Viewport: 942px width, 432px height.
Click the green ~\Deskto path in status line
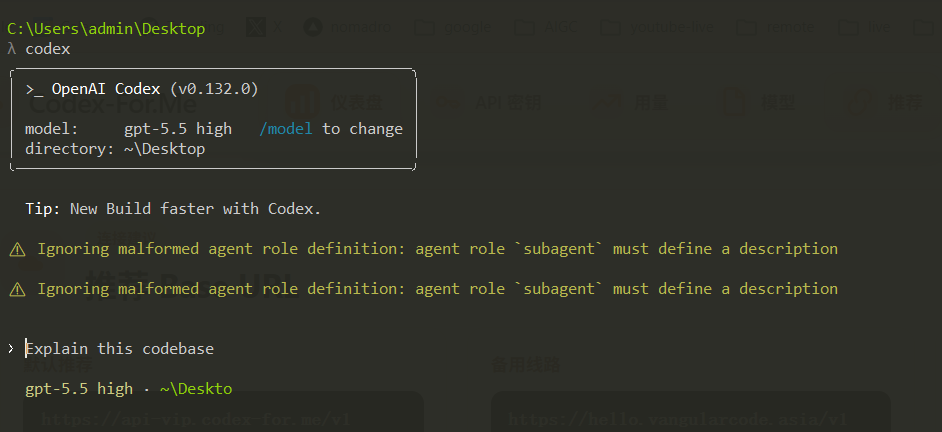[196, 389]
